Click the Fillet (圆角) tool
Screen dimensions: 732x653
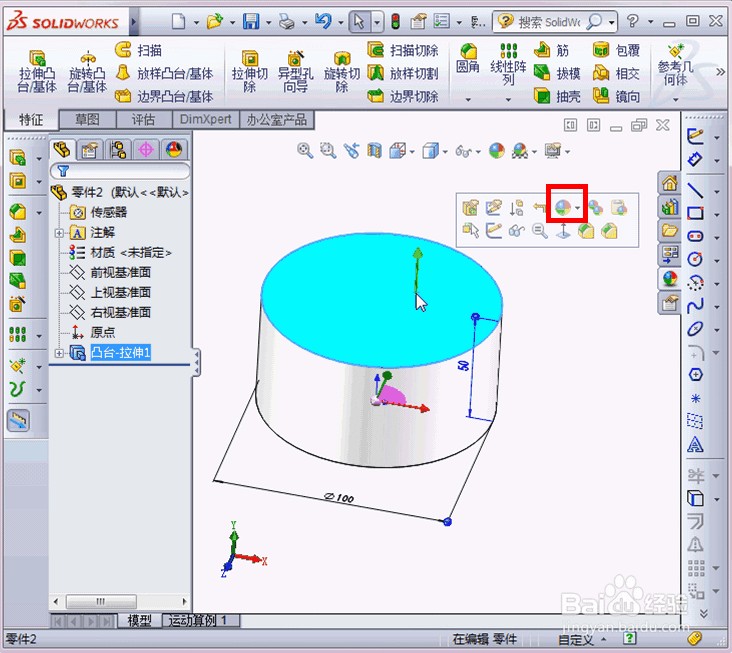pos(468,59)
